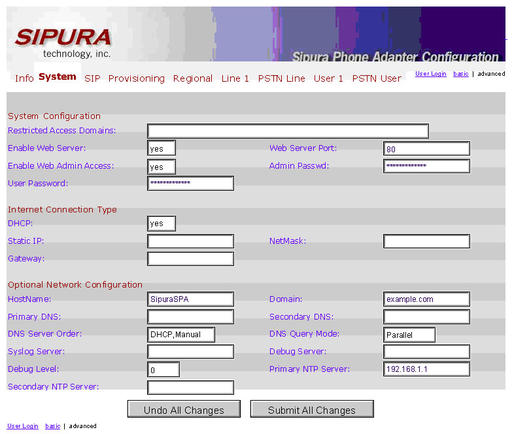Expand the DNS Server Order dropdown
Image resolution: width=512 pixels, height=434 pixels.
tap(181, 334)
